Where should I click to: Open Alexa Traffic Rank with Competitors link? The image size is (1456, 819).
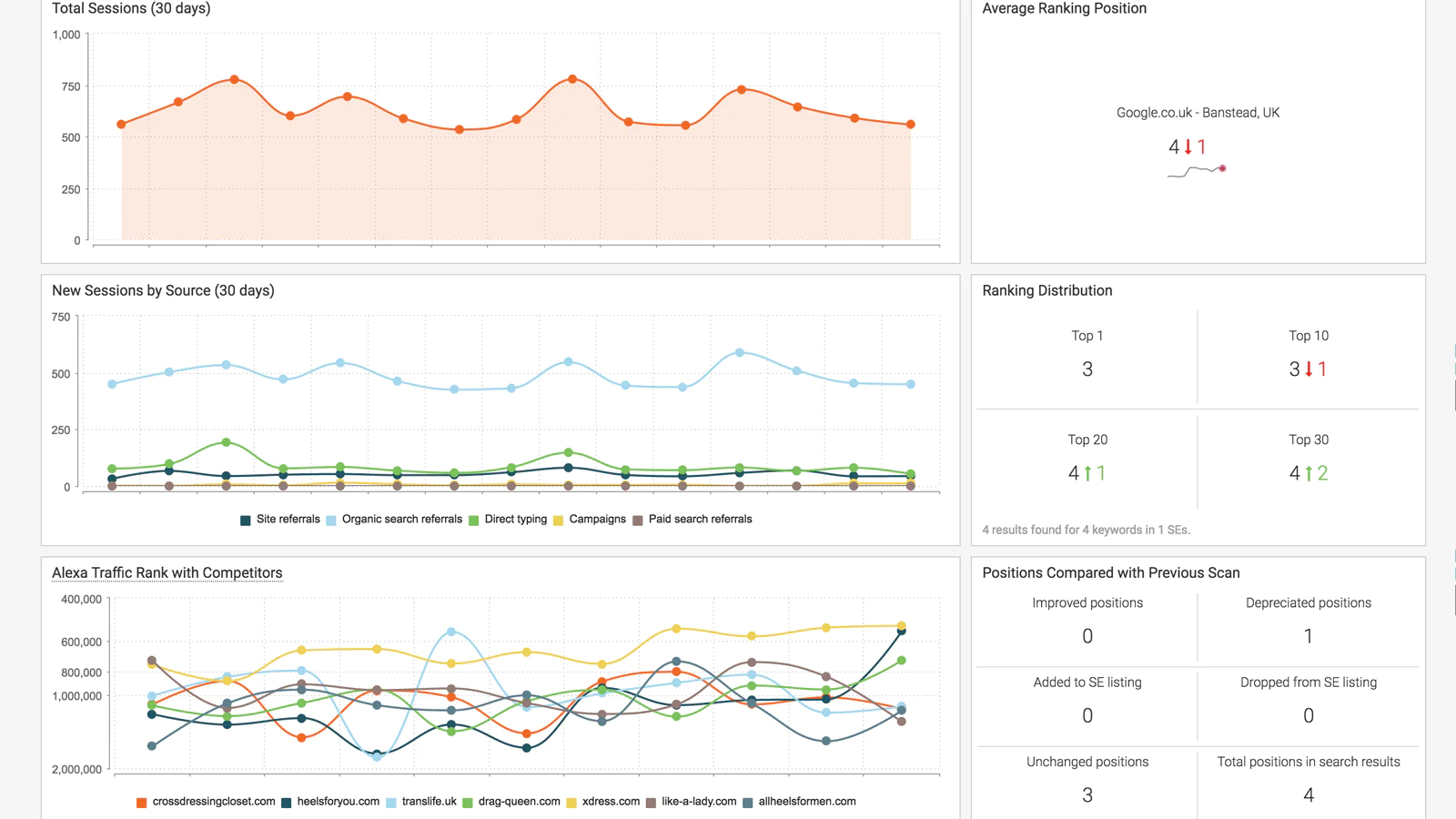(x=167, y=573)
